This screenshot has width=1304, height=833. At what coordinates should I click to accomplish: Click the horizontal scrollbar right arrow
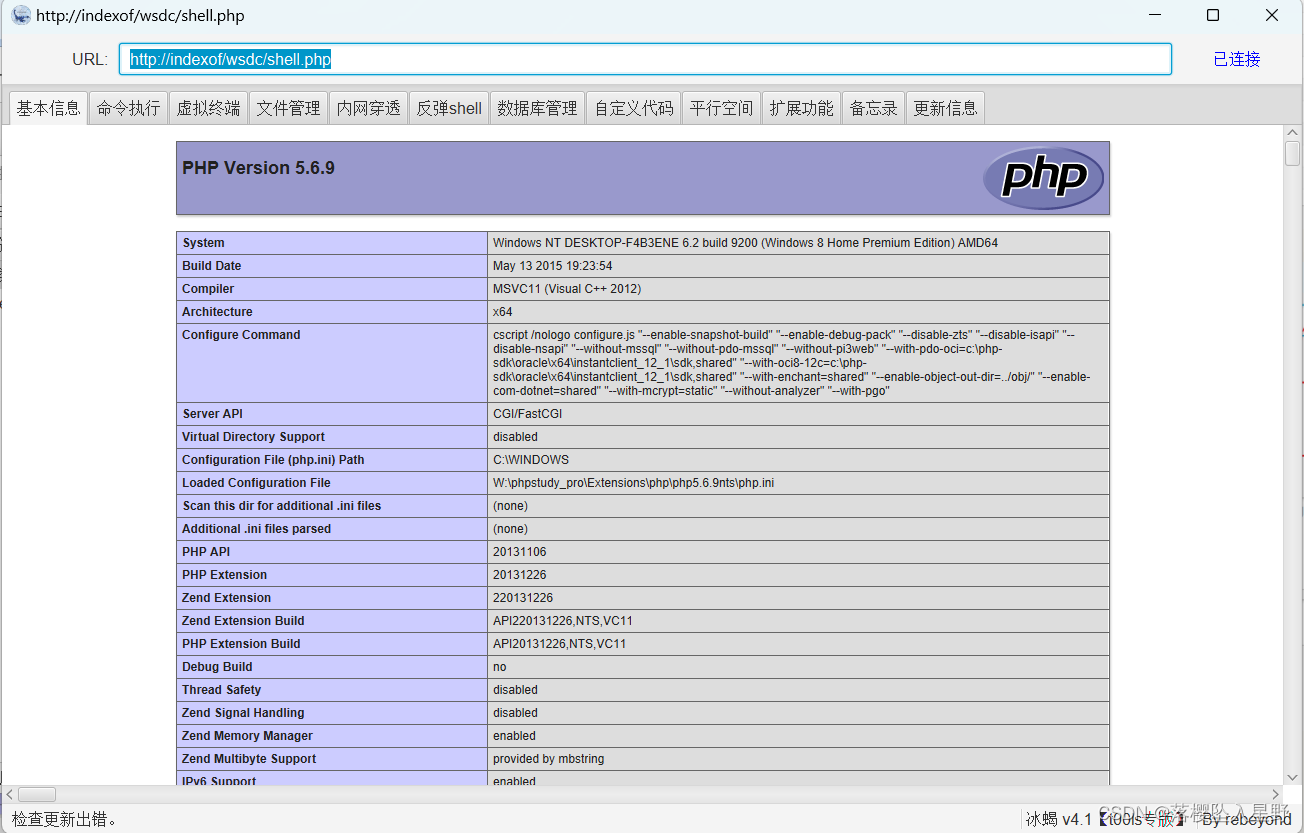[1275, 794]
